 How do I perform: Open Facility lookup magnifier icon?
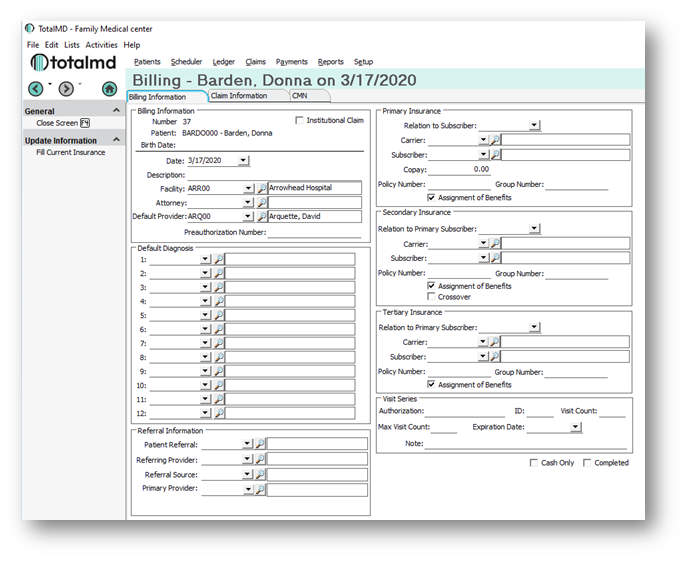(x=260, y=188)
